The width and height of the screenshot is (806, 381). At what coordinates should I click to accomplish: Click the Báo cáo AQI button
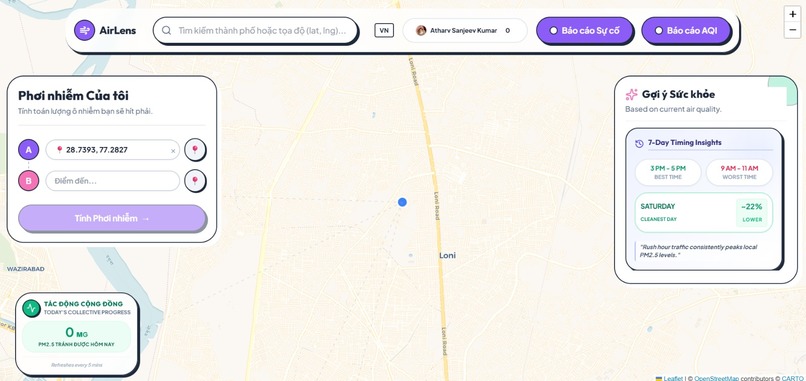686,30
